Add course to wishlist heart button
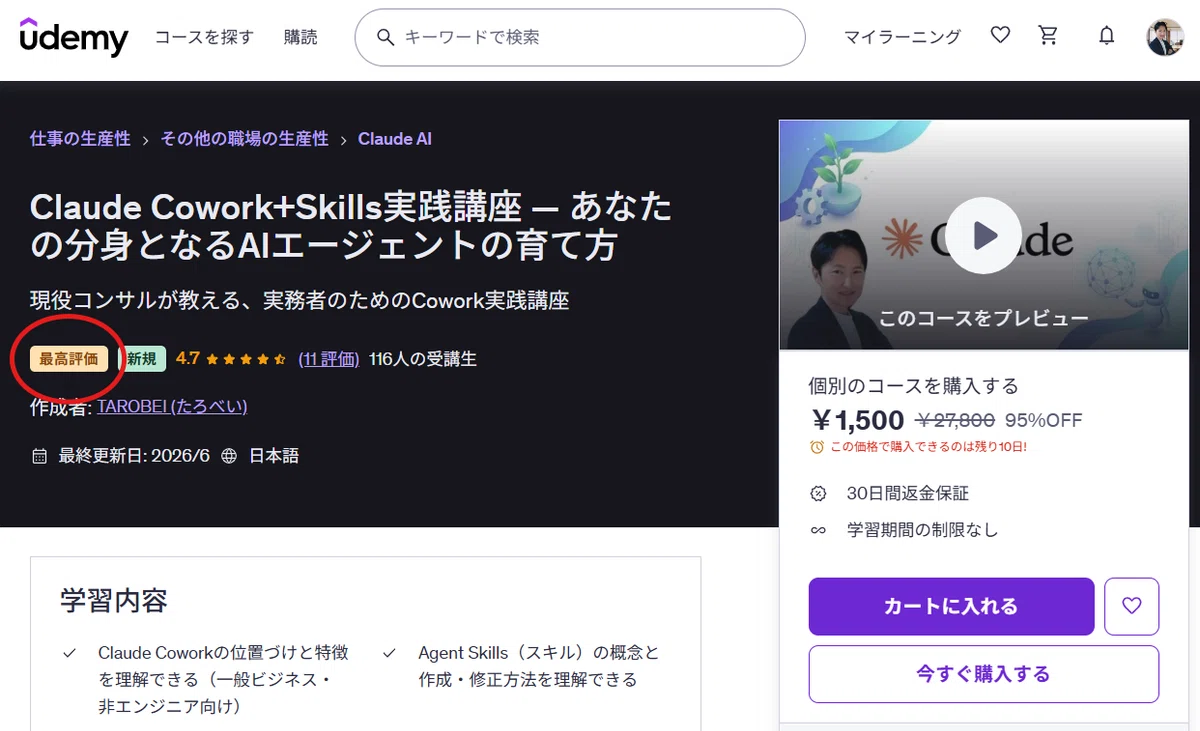 (1132, 606)
